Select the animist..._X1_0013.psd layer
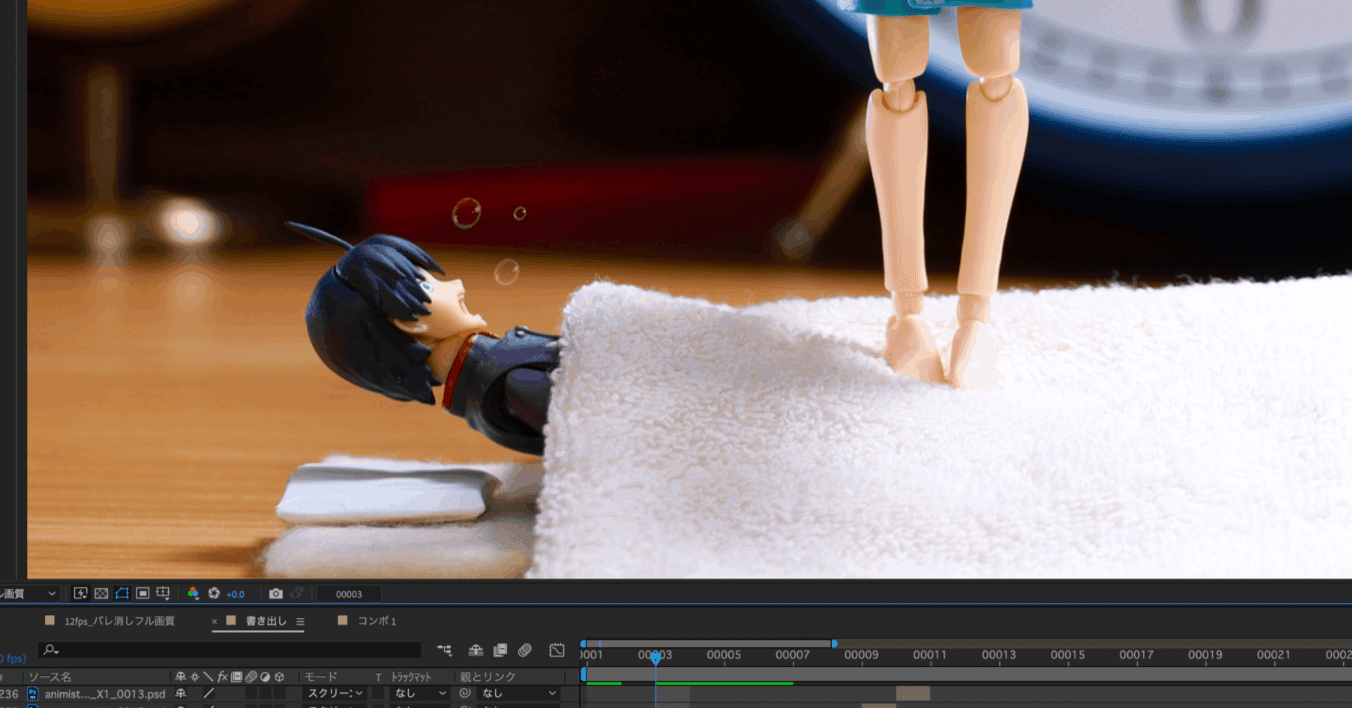The width and height of the screenshot is (1352, 708). pos(105,694)
